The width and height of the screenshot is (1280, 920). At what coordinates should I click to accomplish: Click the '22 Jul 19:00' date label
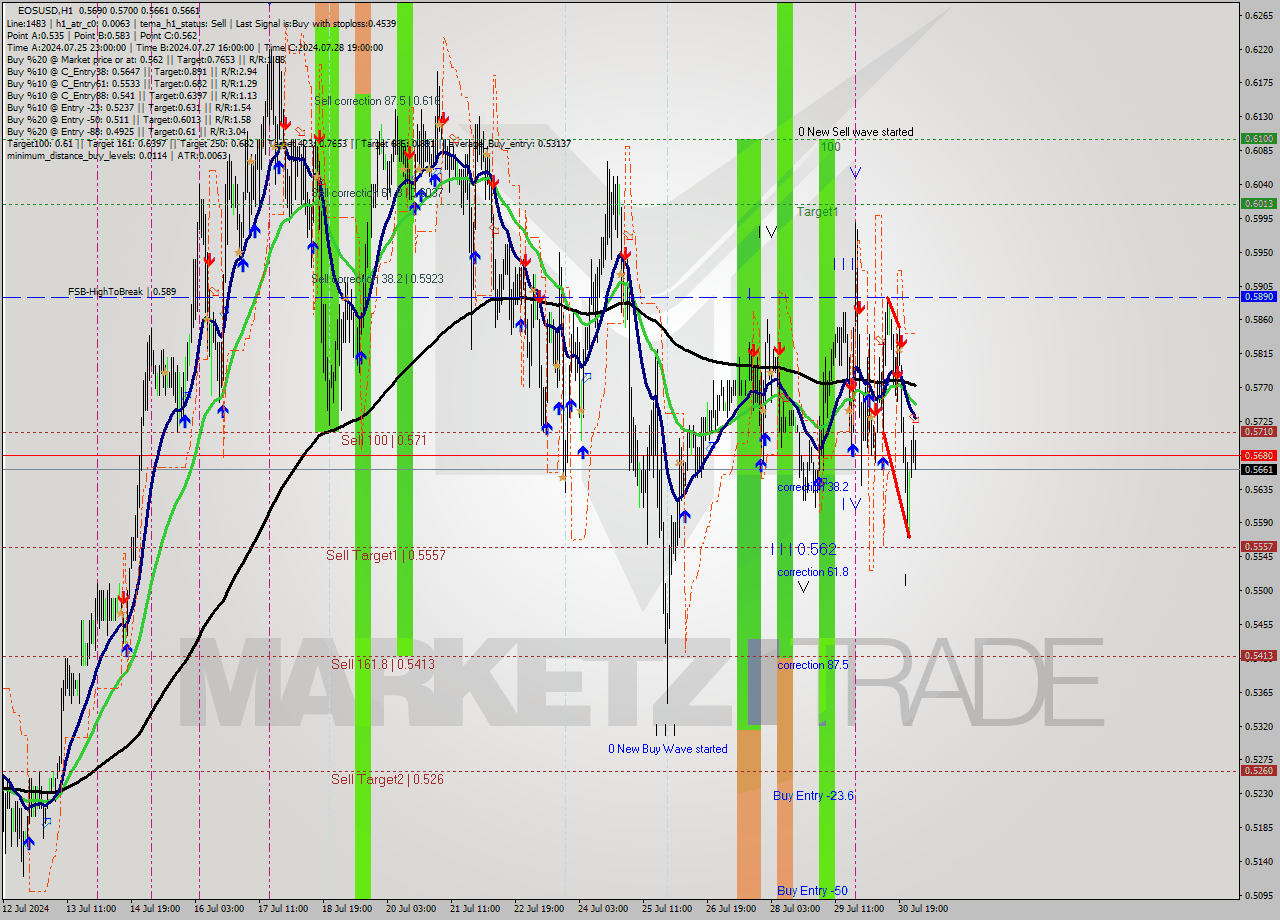[539, 909]
